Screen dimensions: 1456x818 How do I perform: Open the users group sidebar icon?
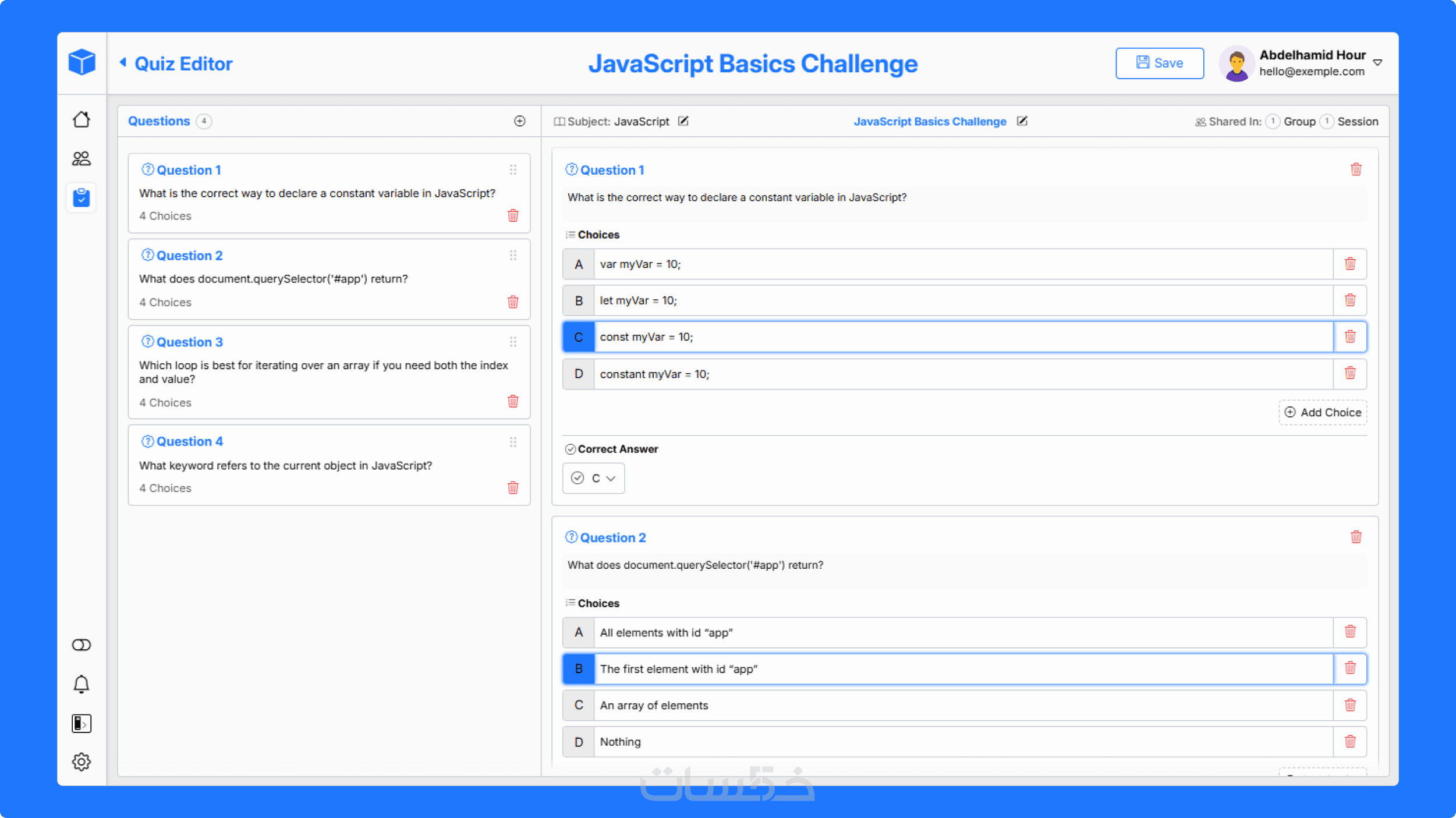(x=82, y=158)
